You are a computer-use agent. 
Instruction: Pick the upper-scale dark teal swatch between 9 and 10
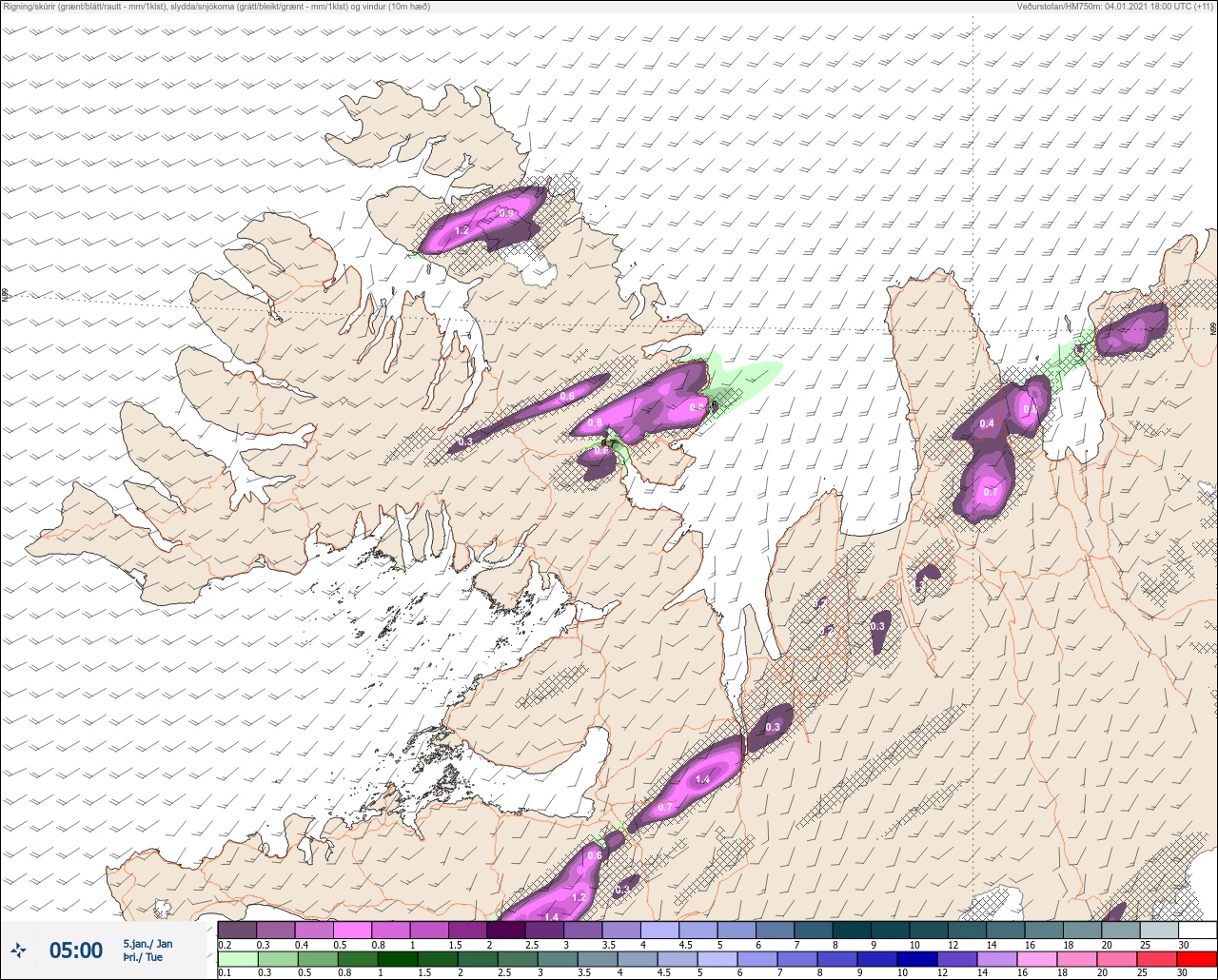click(x=890, y=930)
